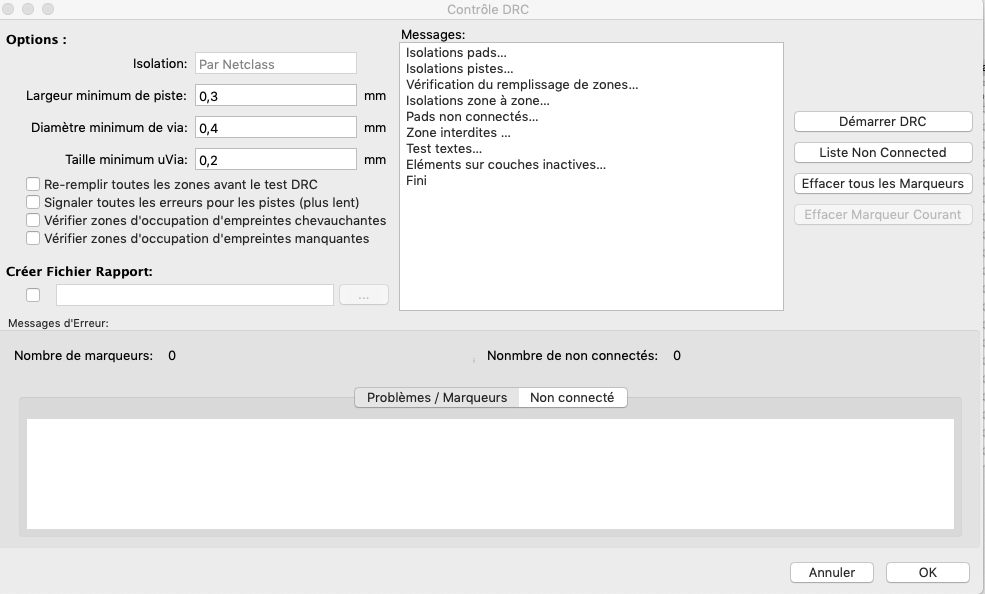Cancel the dialog with Annuler
The height and width of the screenshot is (594, 985).
831,573
